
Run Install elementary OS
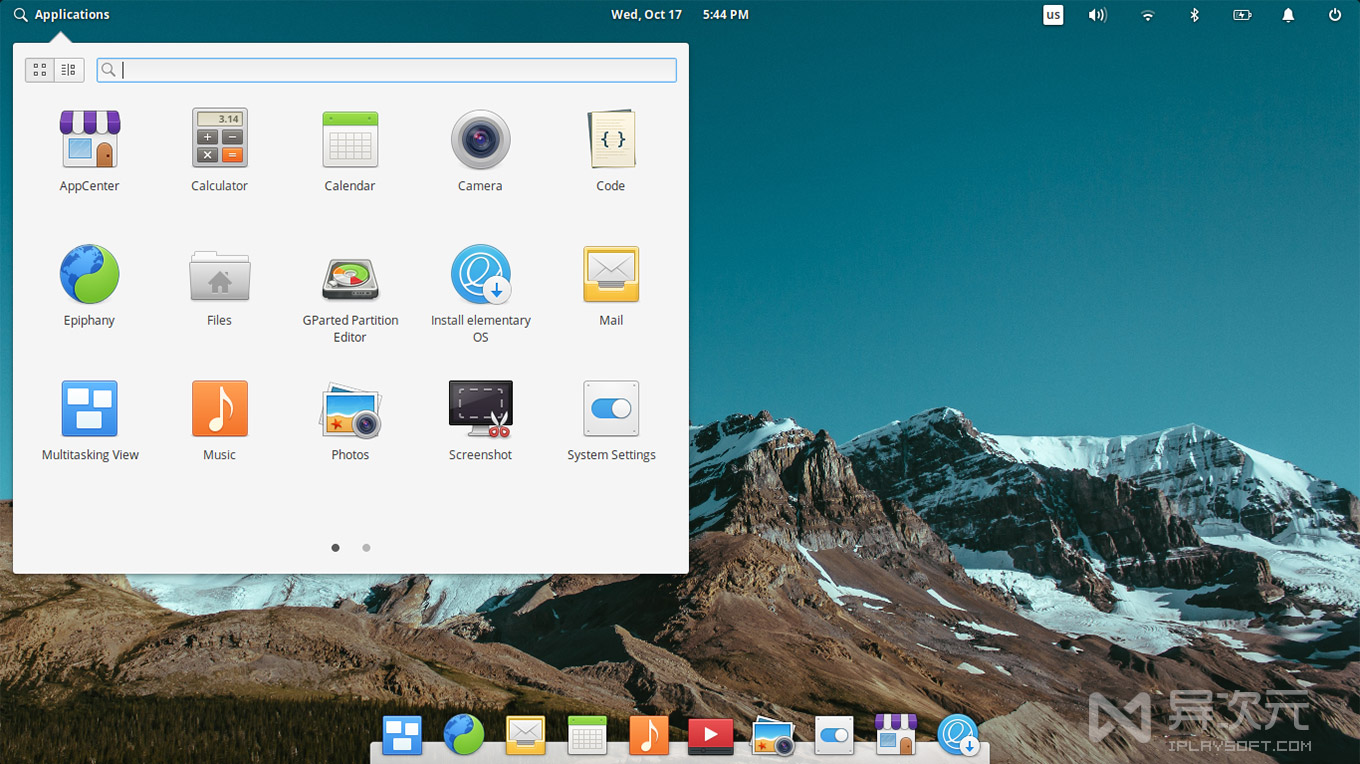point(480,274)
